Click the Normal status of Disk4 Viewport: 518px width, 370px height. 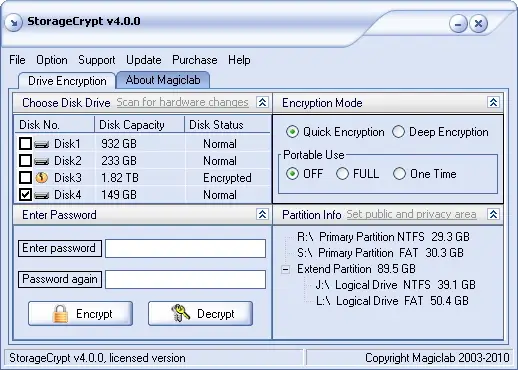(x=220, y=195)
